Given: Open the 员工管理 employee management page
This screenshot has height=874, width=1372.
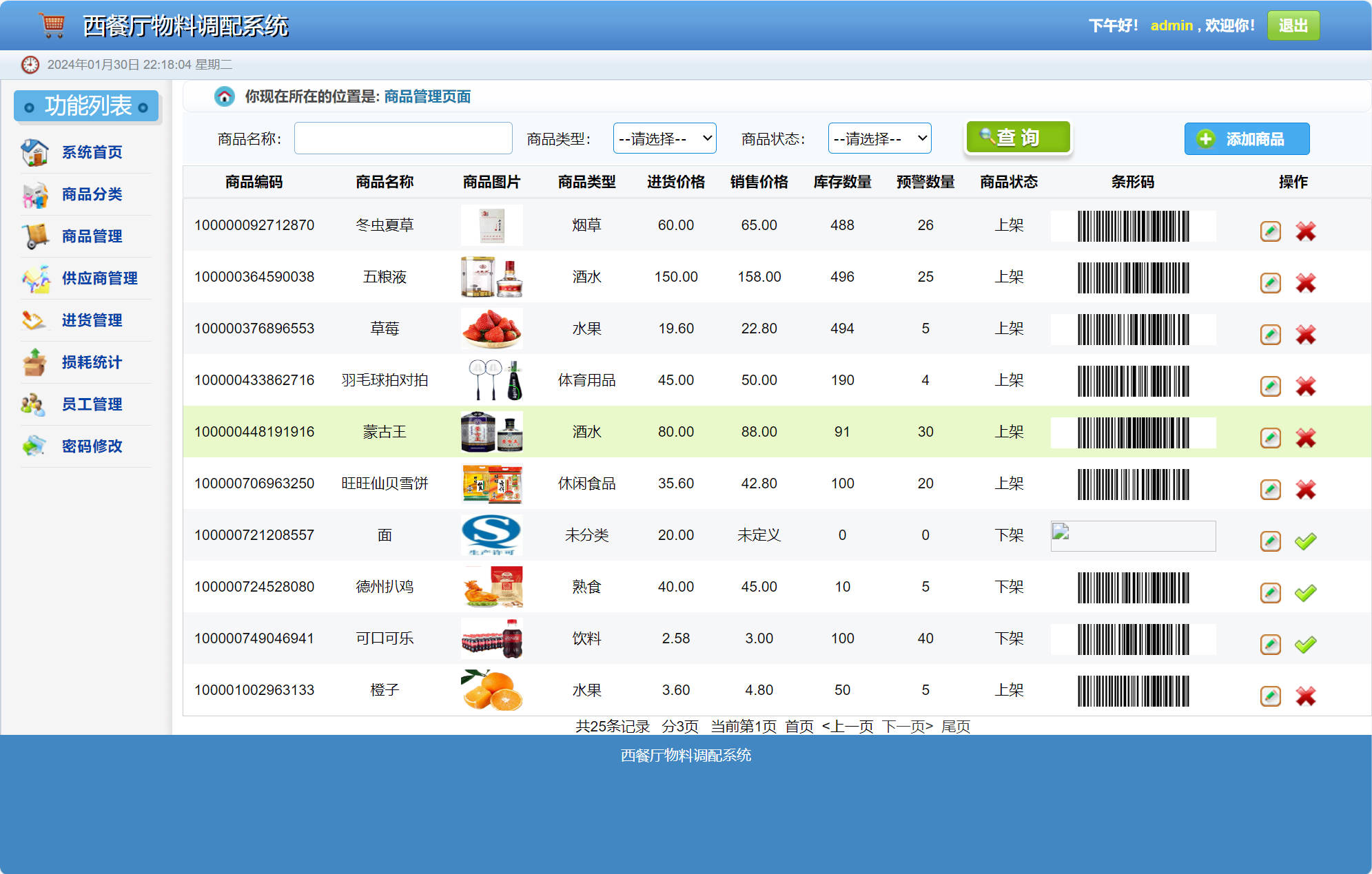Looking at the screenshot, I should pyautogui.click(x=92, y=404).
